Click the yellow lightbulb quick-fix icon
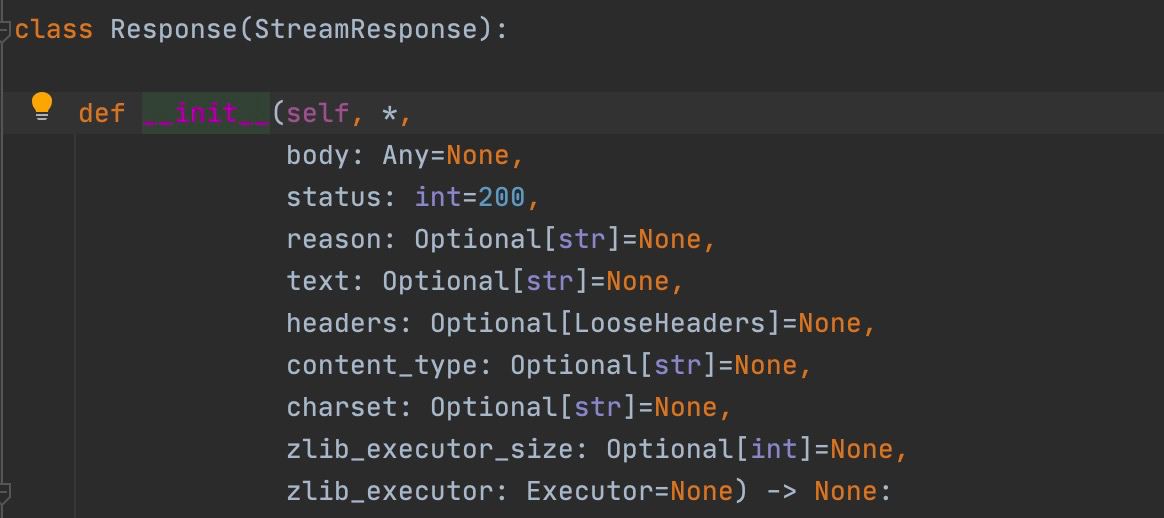The width and height of the screenshot is (1164, 518). [x=41, y=106]
